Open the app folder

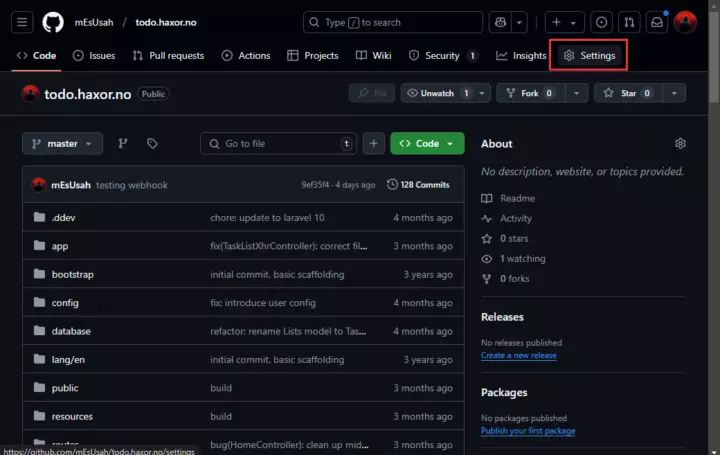pos(60,246)
